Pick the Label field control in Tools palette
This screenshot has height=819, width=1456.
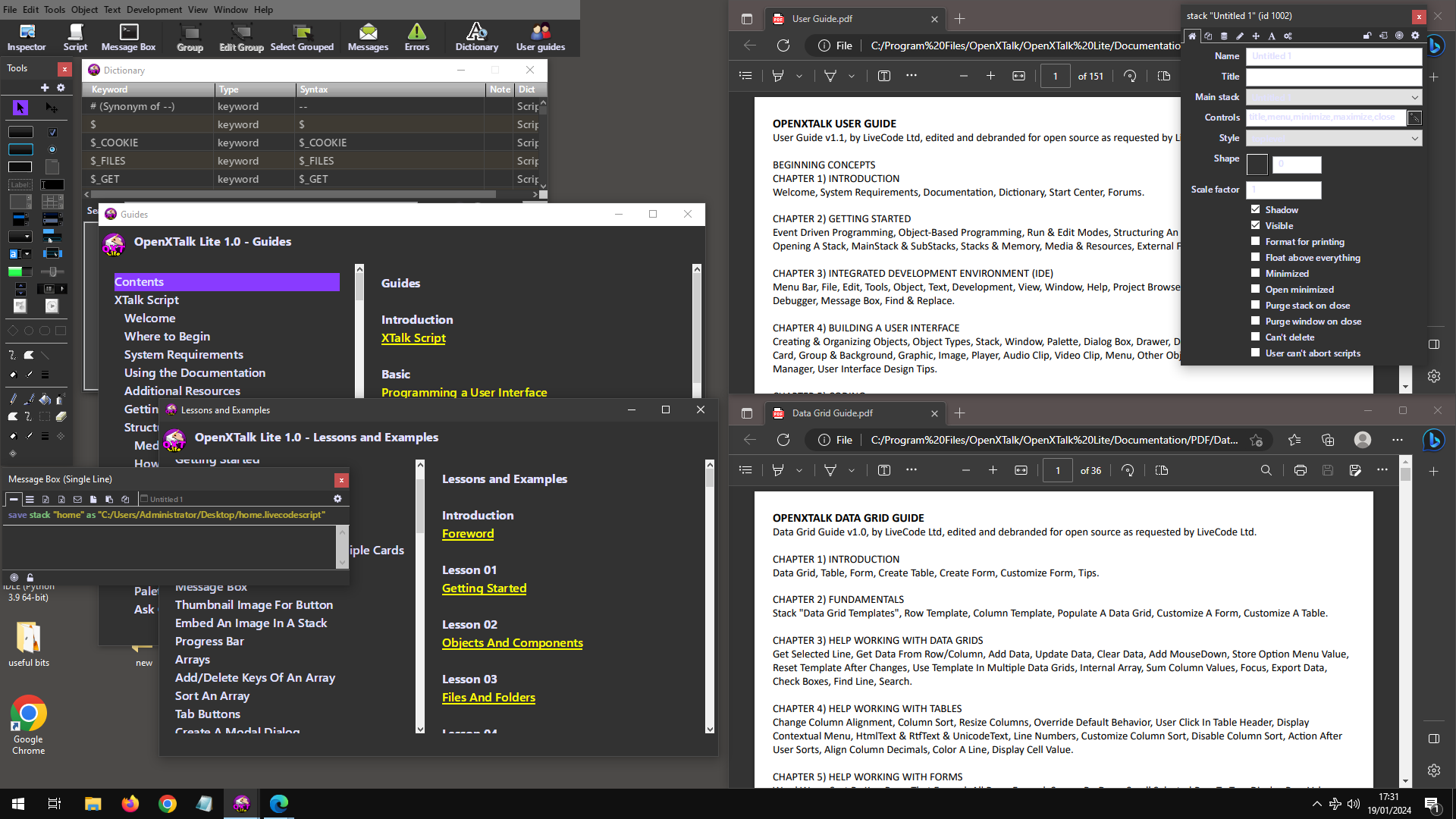tap(20, 185)
